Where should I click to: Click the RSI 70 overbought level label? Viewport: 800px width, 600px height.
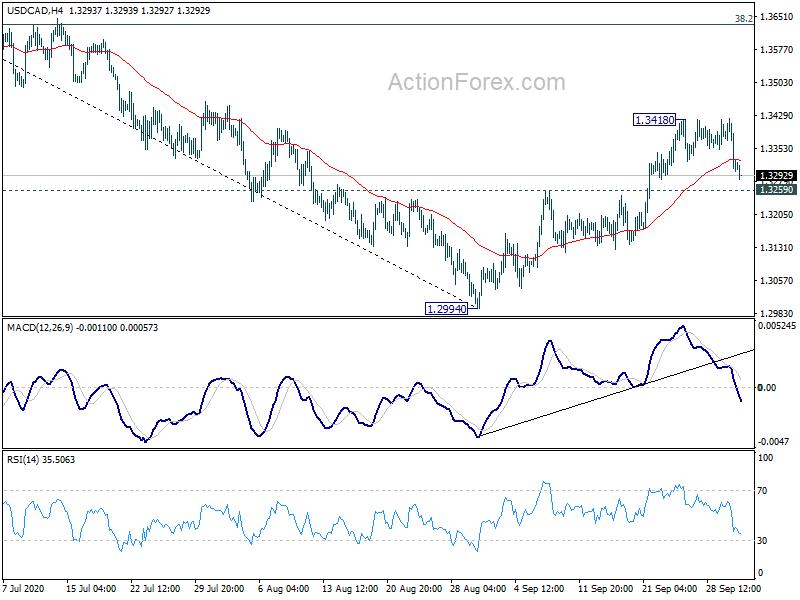point(762,491)
